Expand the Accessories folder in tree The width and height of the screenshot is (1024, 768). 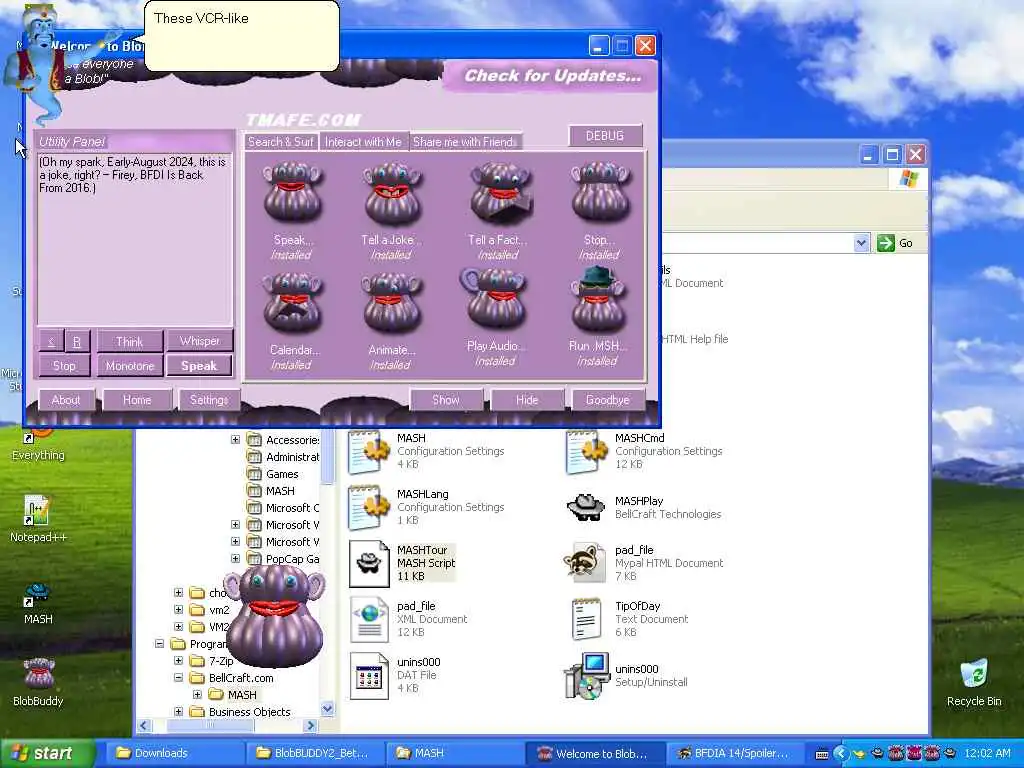tap(235, 440)
